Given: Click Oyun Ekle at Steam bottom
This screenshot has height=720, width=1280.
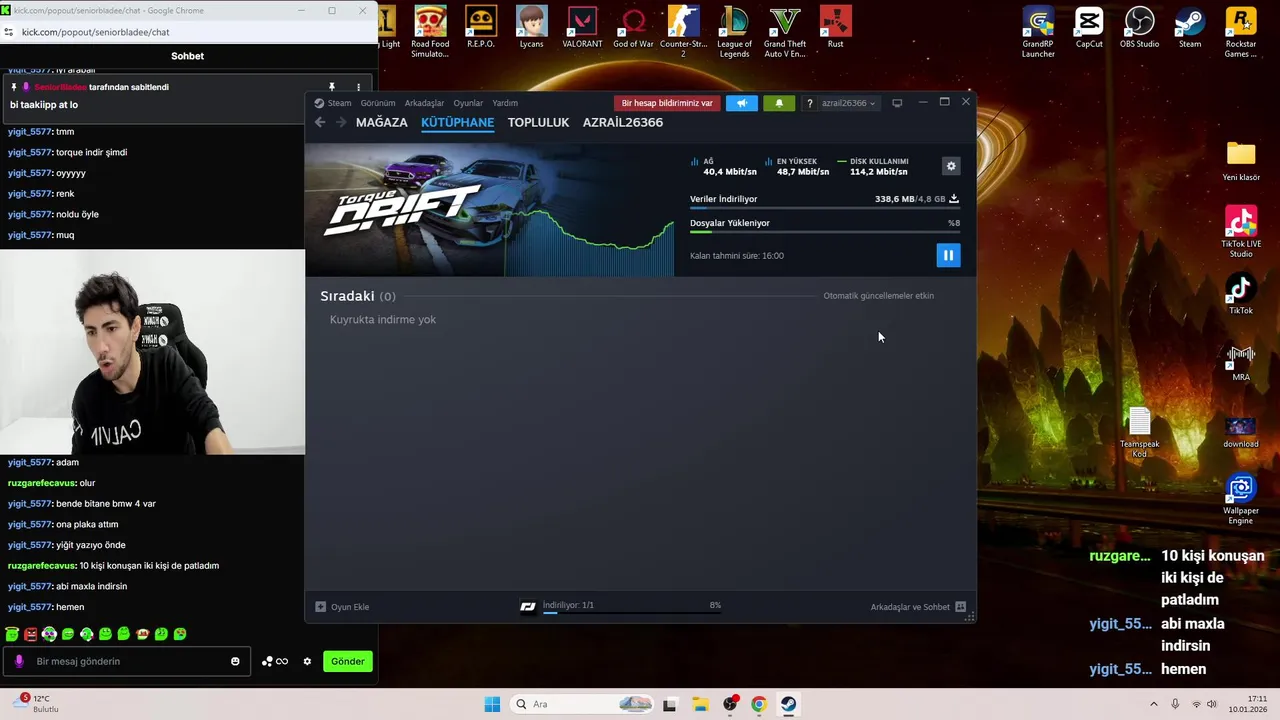Looking at the screenshot, I should coord(342,607).
